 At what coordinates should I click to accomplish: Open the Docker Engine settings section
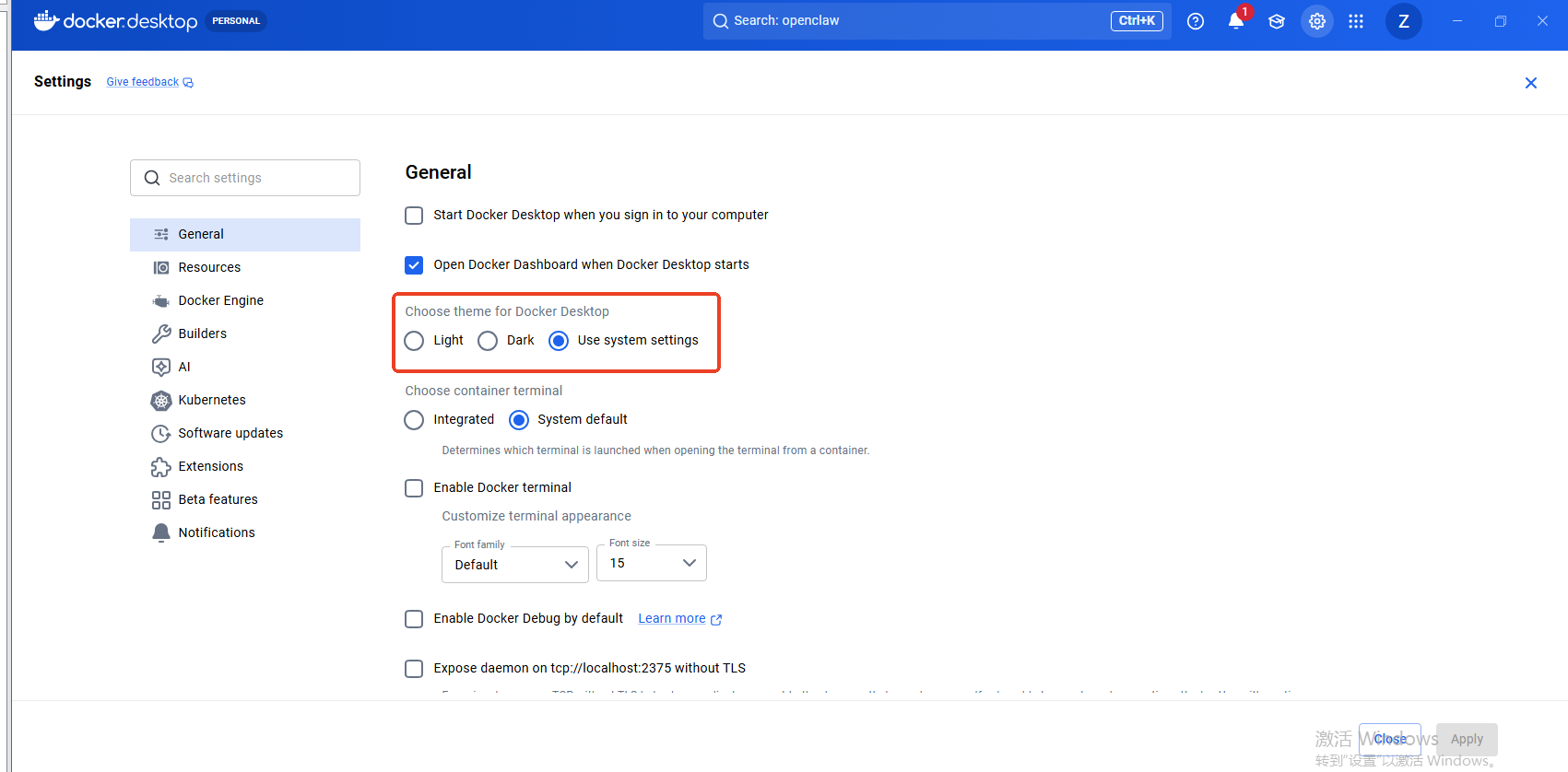245,301
